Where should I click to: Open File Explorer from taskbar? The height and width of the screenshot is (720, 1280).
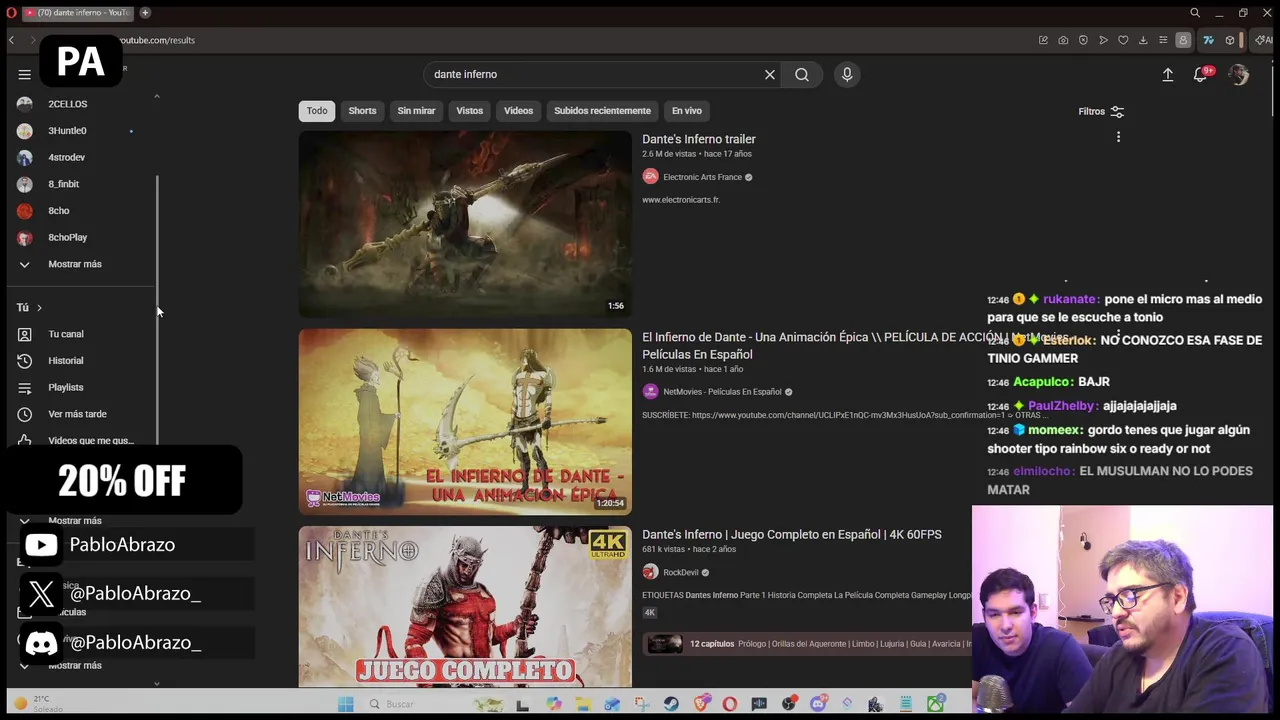583,704
